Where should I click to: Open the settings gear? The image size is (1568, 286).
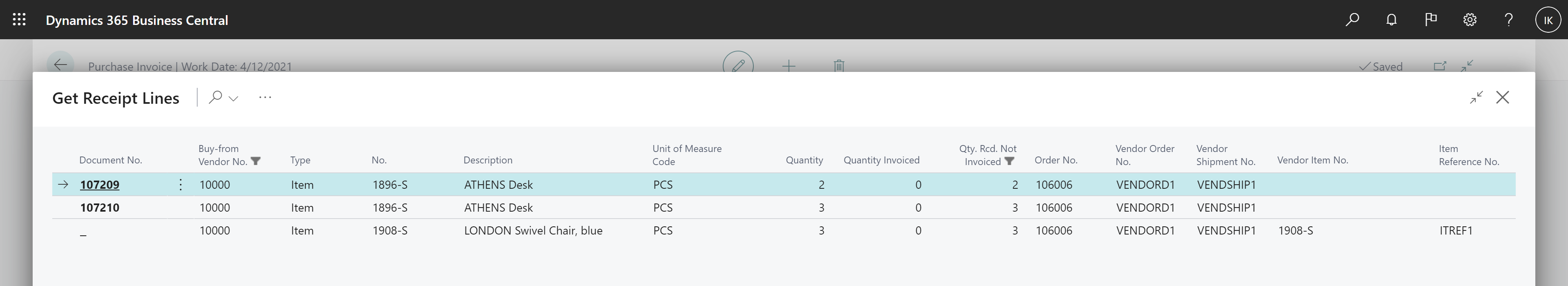tap(1470, 20)
